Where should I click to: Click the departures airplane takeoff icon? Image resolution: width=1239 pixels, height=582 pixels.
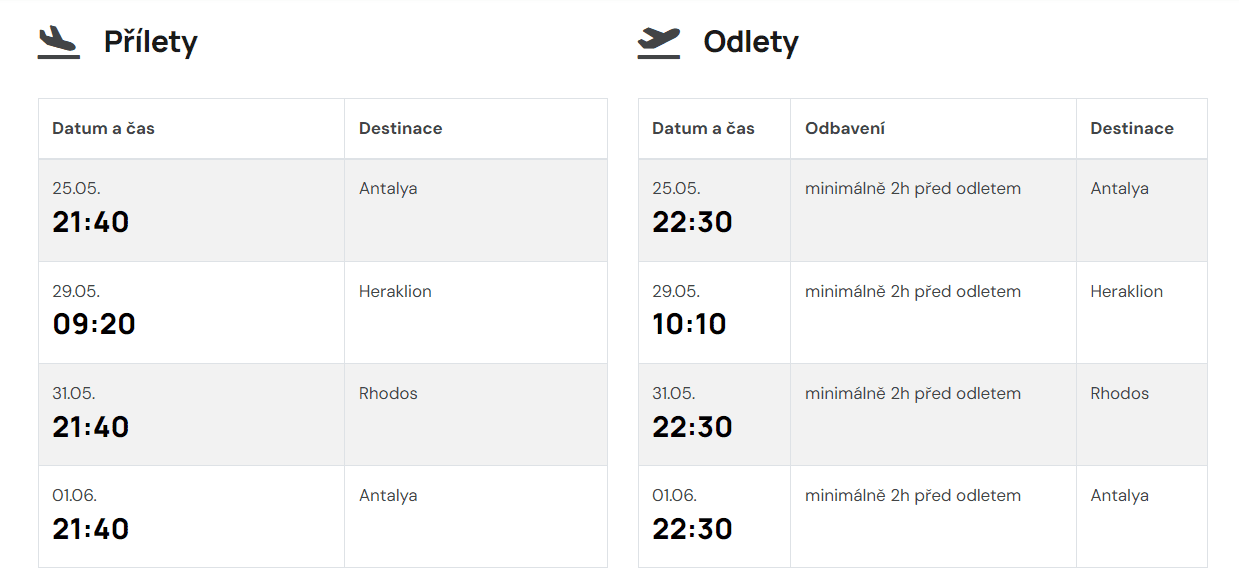(x=658, y=42)
